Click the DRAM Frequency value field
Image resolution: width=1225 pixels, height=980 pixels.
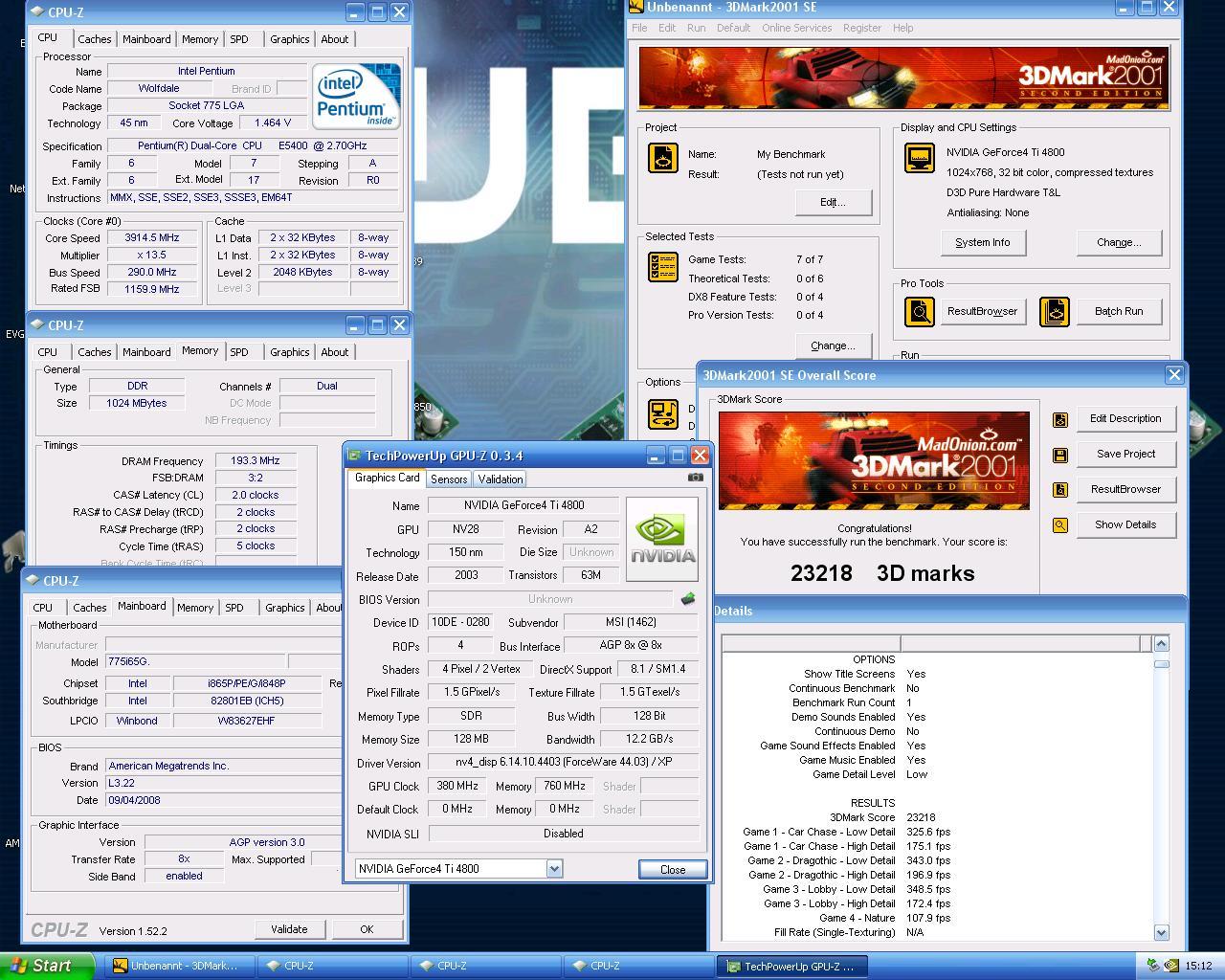coord(256,460)
